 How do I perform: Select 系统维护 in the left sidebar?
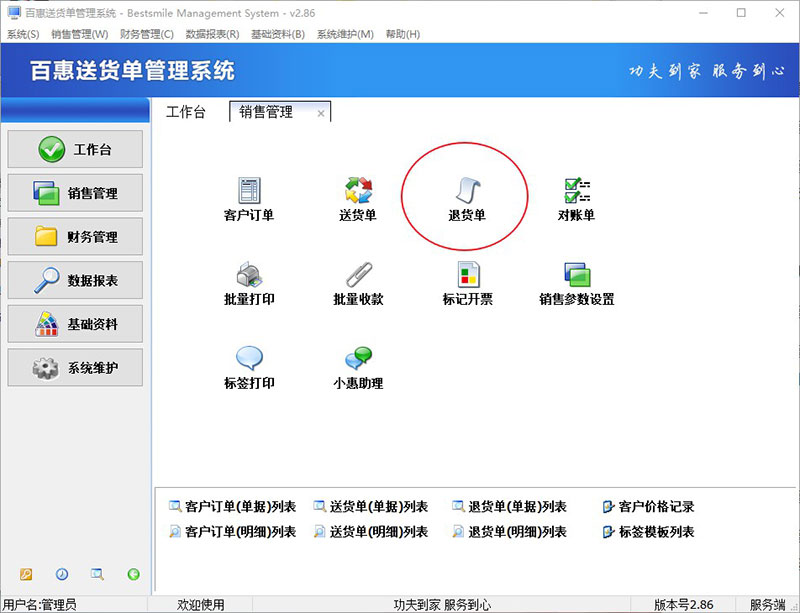coord(75,367)
